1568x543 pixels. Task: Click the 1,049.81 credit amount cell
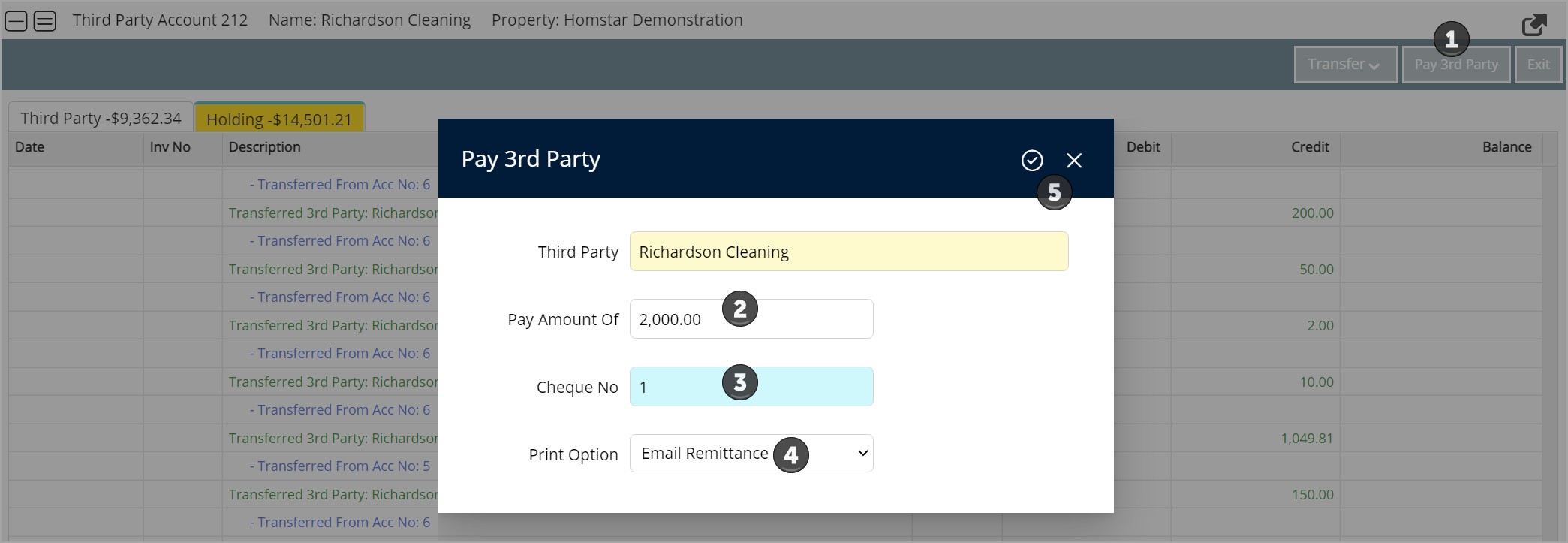(x=1307, y=439)
